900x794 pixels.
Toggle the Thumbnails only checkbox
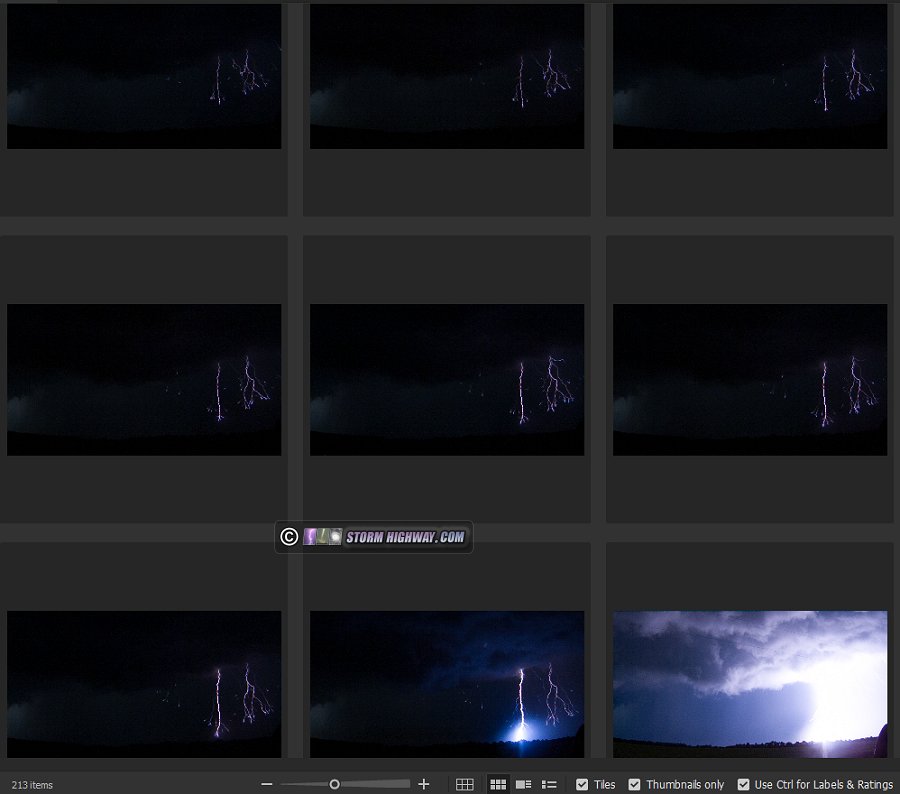pos(634,784)
